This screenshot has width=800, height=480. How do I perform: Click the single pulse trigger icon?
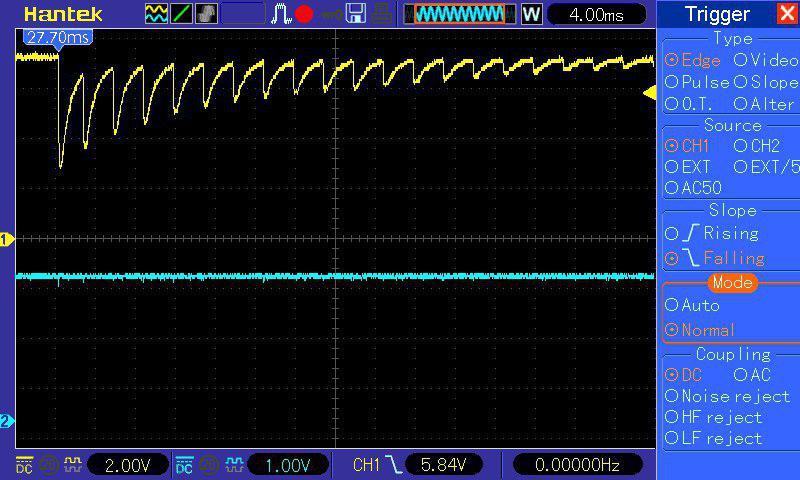point(280,14)
